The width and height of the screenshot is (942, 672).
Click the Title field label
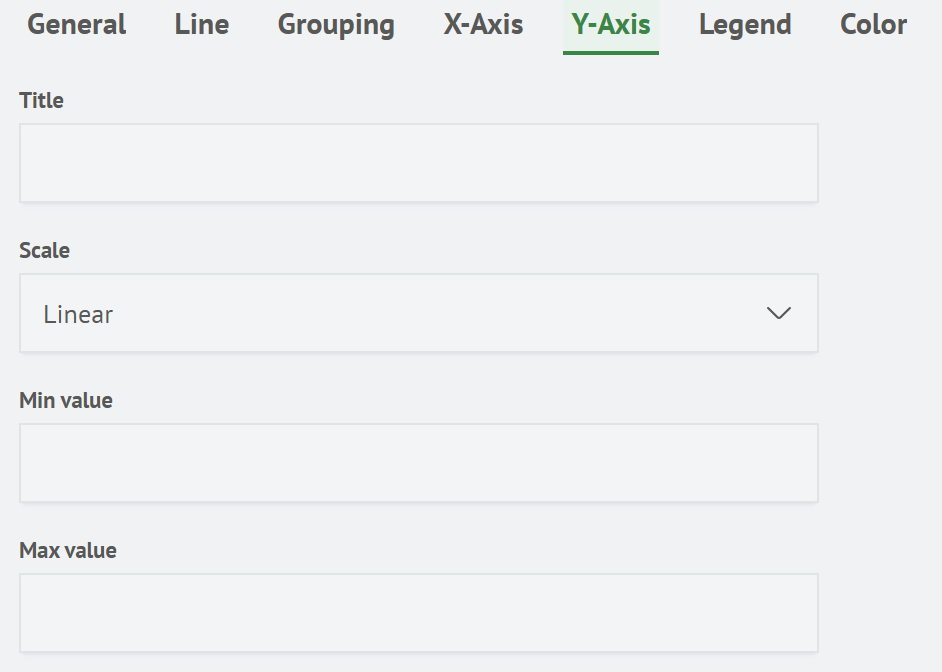[x=42, y=101]
